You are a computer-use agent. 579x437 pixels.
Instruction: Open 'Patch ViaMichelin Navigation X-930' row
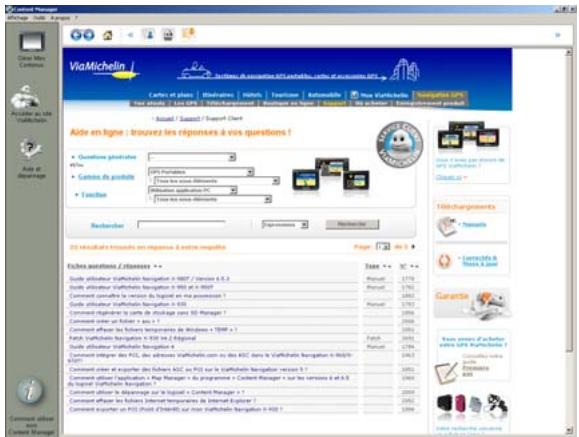pyautogui.click(x=133, y=338)
